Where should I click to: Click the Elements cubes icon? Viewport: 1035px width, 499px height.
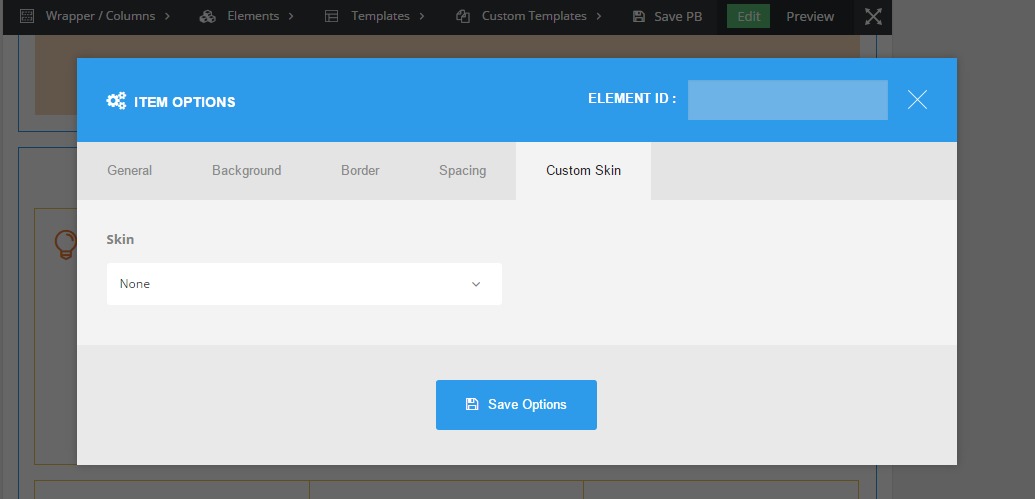click(208, 16)
